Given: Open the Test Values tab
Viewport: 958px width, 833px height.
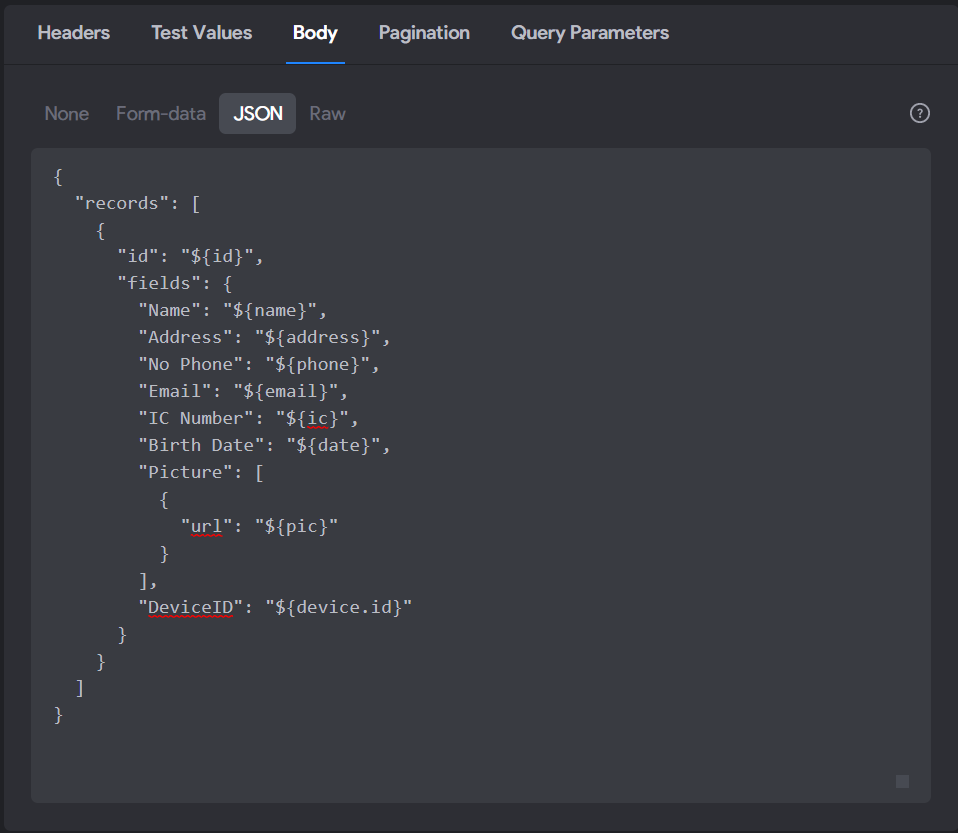Looking at the screenshot, I should coord(202,32).
